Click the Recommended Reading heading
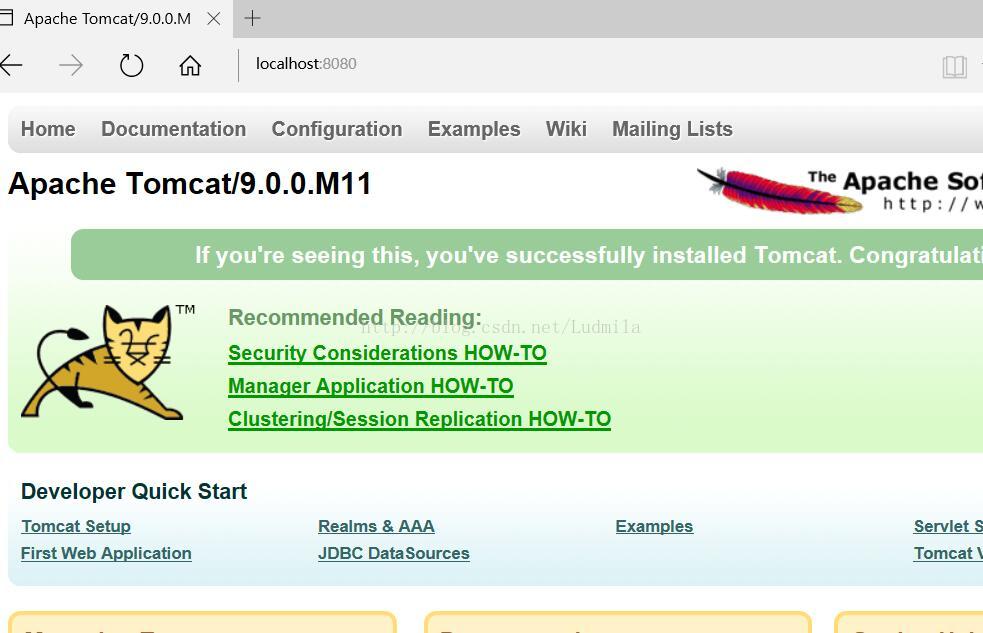 click(x=355, y=317)
